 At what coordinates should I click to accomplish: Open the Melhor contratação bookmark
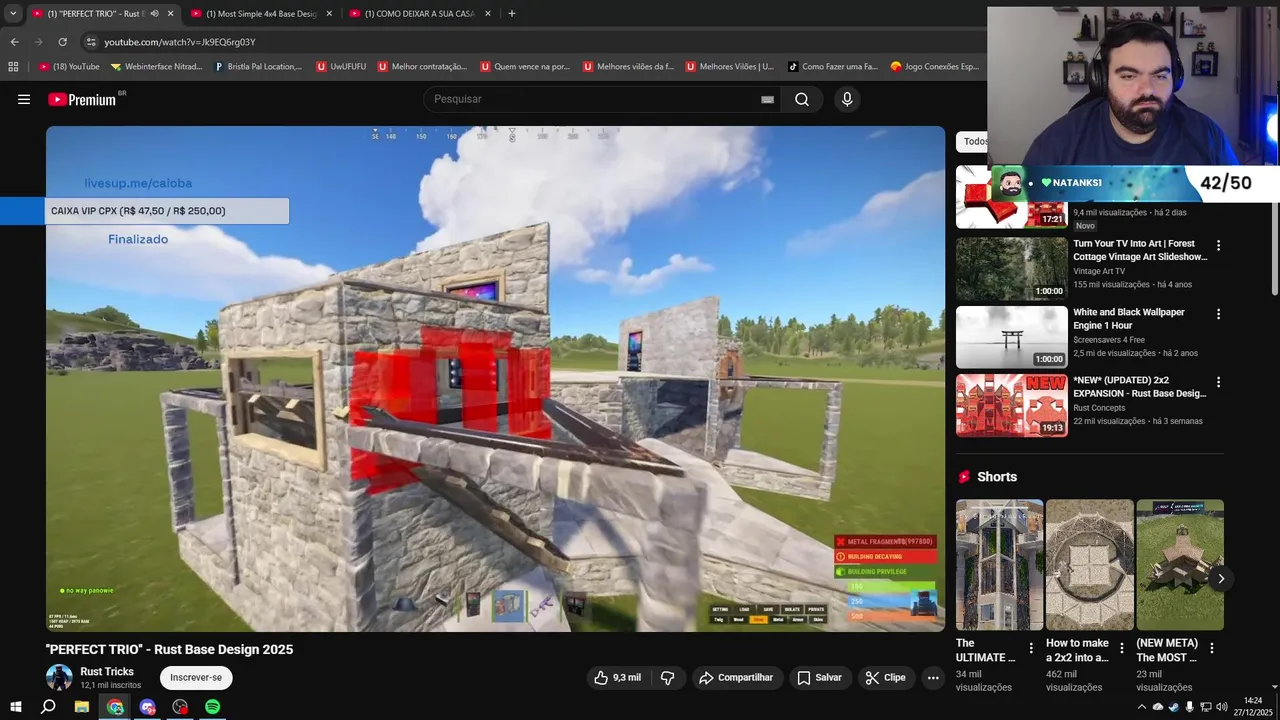[x=422, y=67]
